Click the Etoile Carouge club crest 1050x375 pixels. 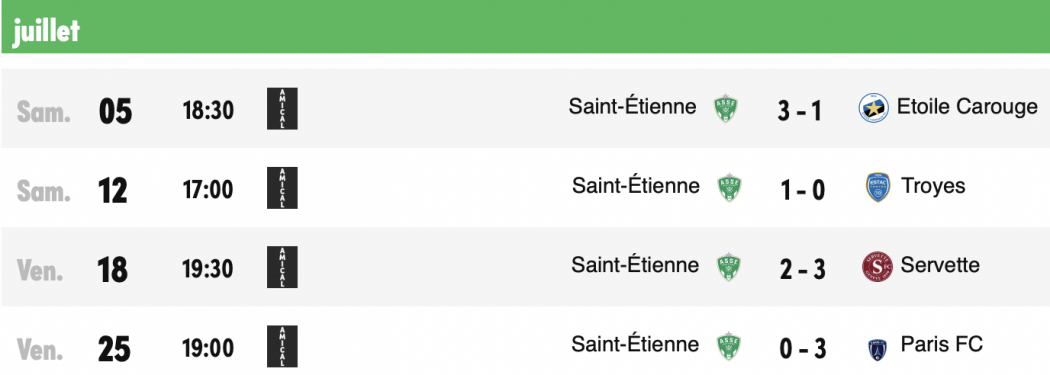pyautogui.click(x=874, y=108)
